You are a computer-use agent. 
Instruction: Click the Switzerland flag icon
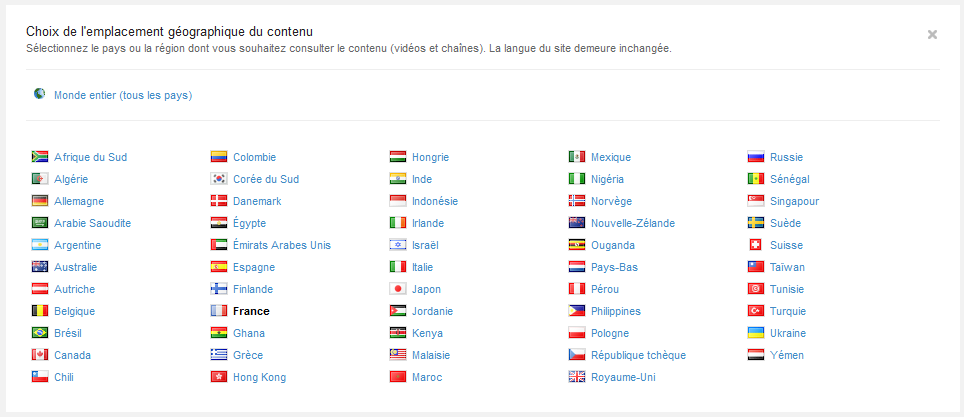(756, 245)
